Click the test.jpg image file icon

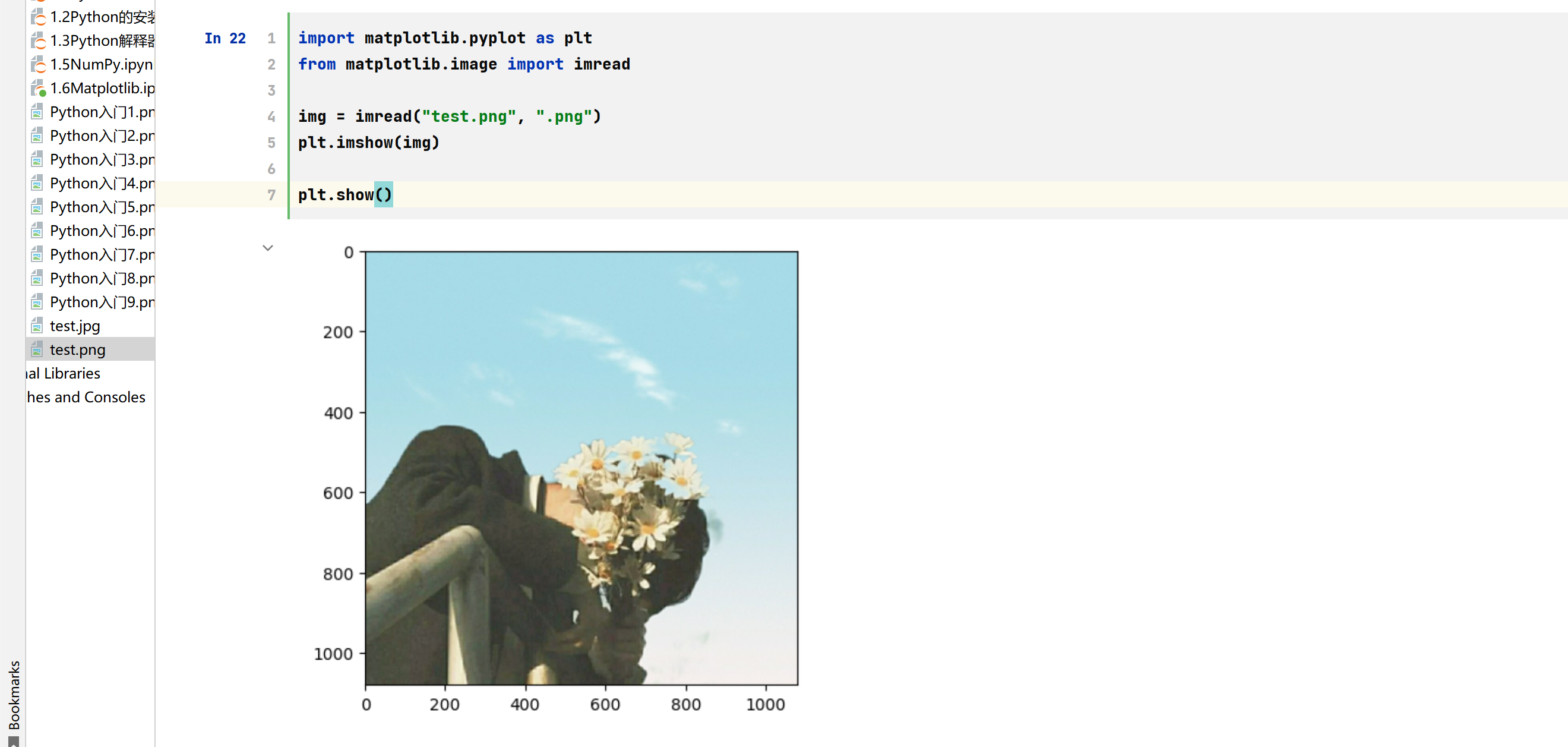[x=37, y=326]
